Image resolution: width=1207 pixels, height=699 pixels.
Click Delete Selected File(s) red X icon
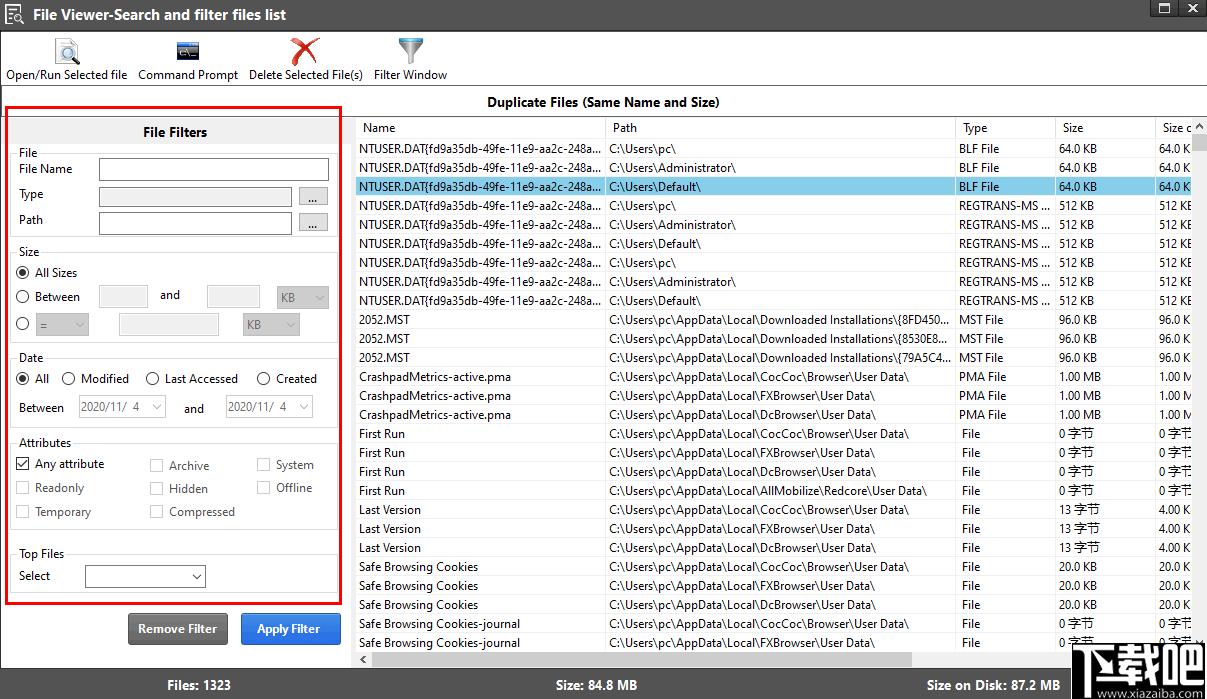(305, 51)
